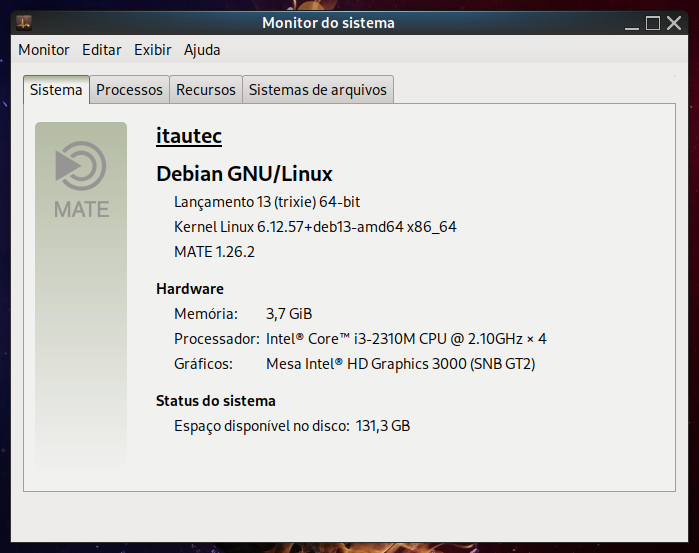The image size is (699, 553).
Task: Open the Exibir menu
Action: click(153, 50)
